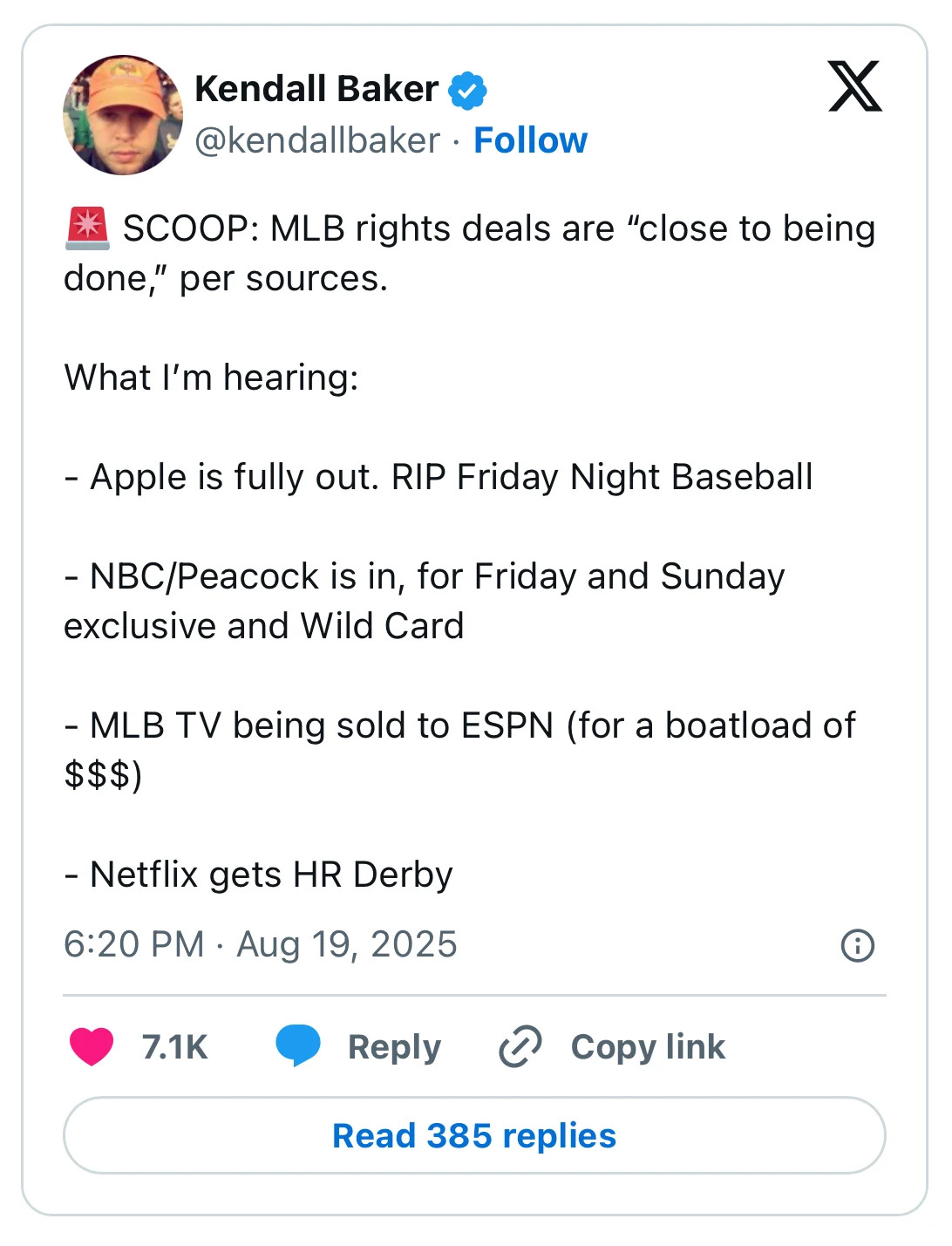Open the Kendall Baker display name
Viewport: 952px width, 1246px height.
(x=316, y=89)
